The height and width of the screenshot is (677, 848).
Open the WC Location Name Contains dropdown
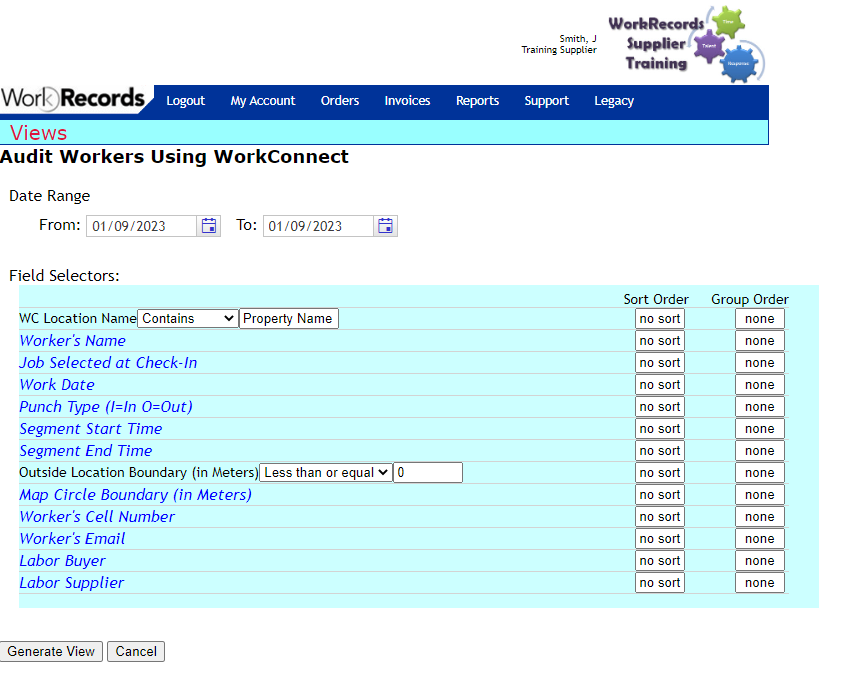coord(188,318)
